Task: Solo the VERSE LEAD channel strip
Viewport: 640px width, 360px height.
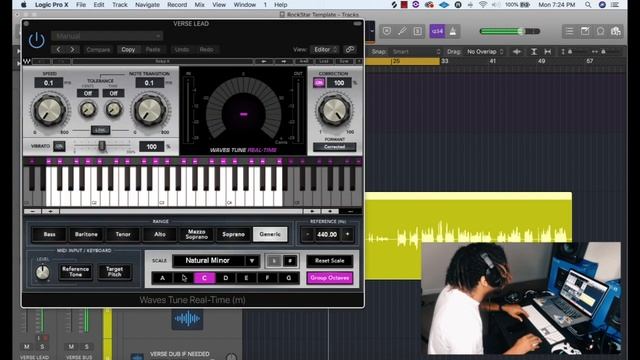Action: pyautogui.click(x=42, y=347)
